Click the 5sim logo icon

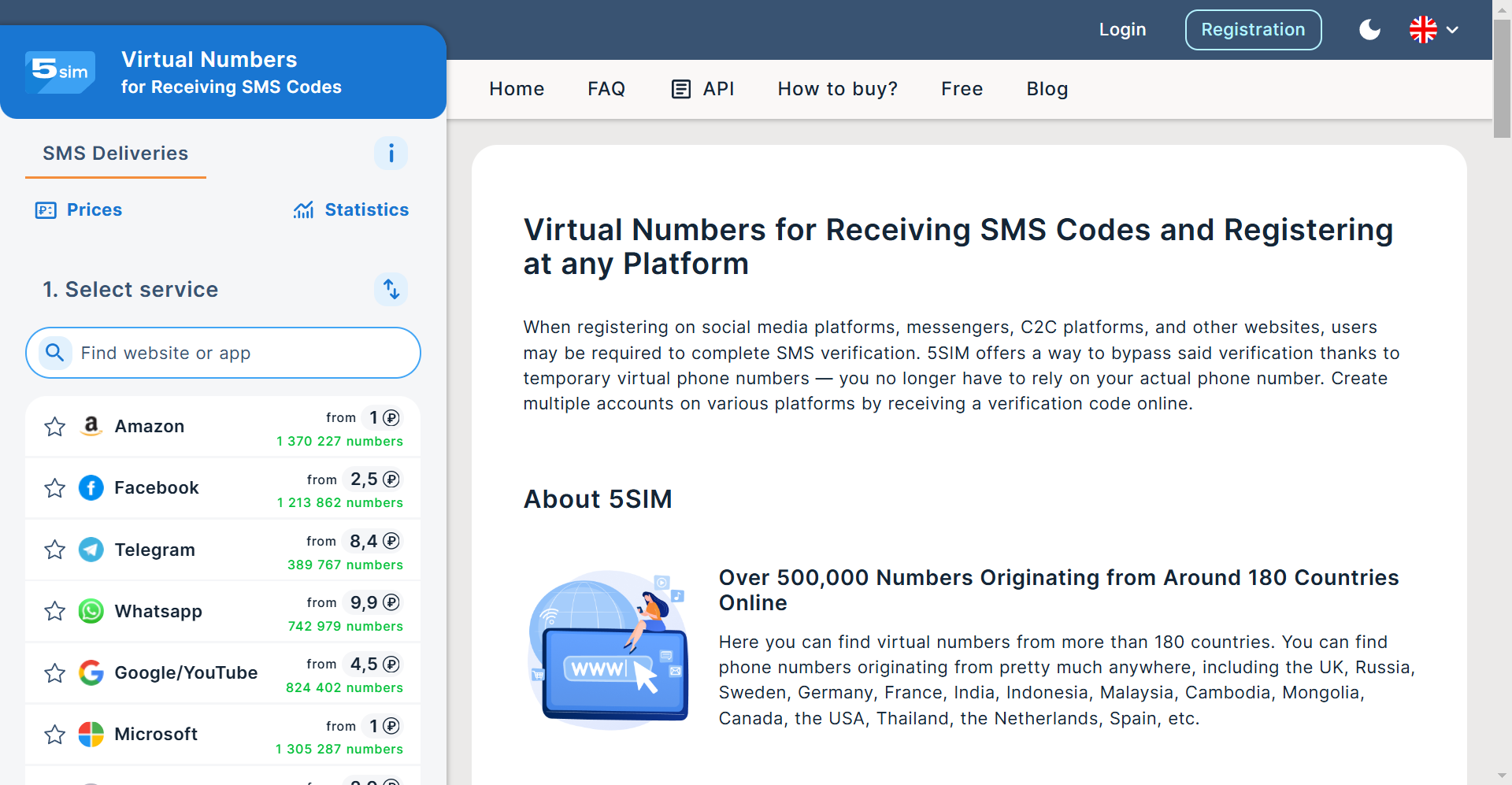(60, 72)
